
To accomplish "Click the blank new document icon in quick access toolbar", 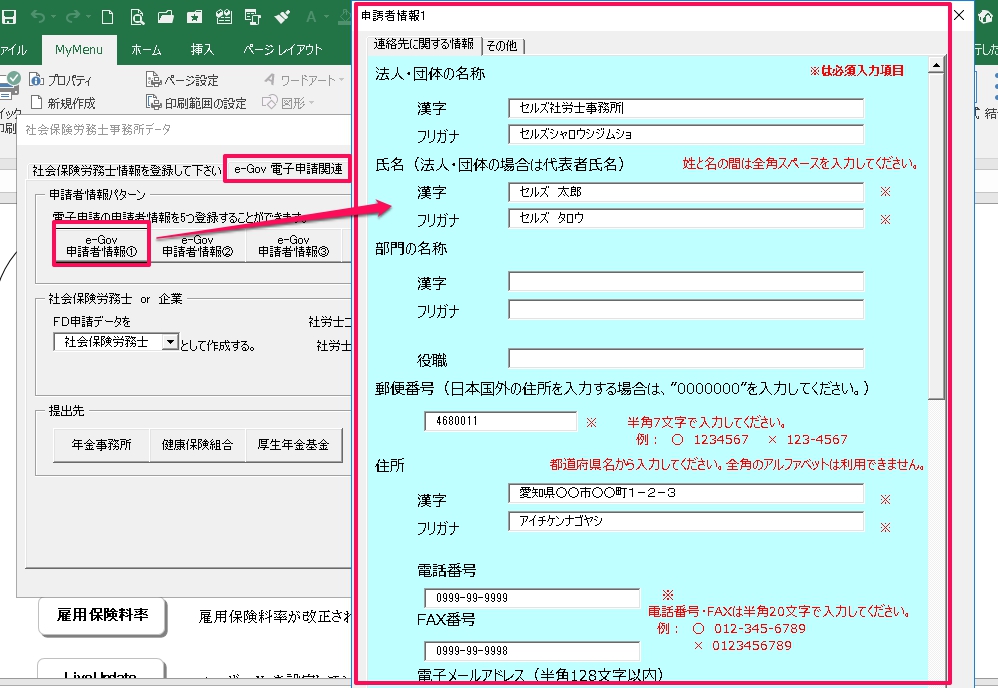I will click(x=108, y=17).
